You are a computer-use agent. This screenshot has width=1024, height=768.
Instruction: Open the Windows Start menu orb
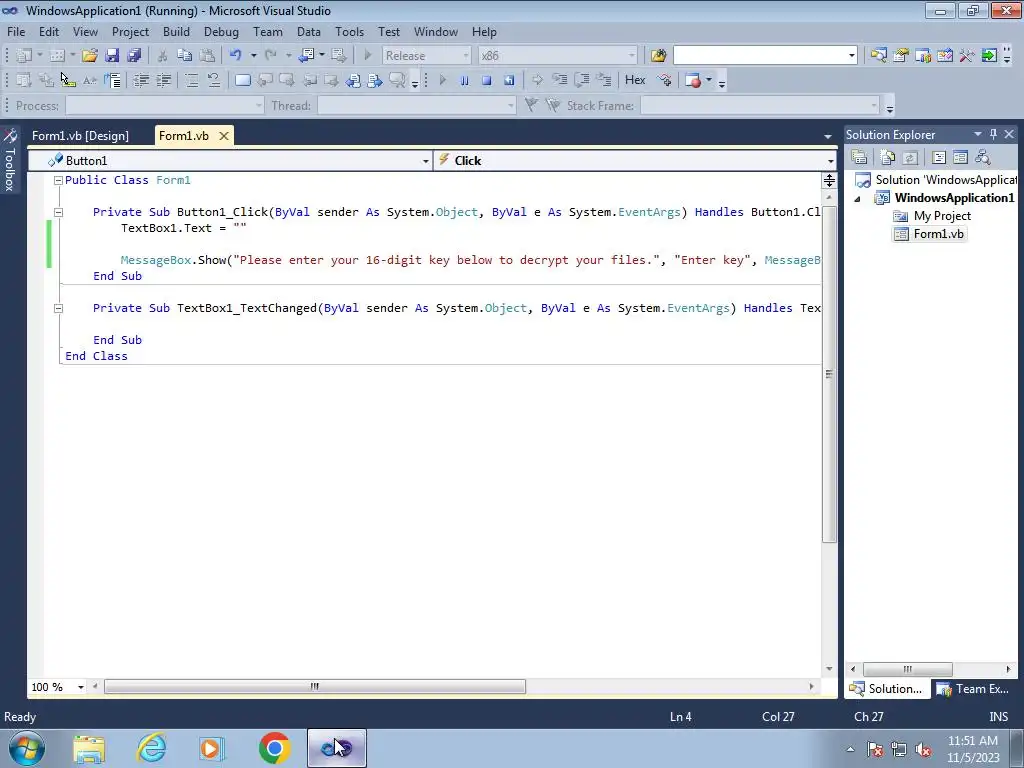point(27,748)
